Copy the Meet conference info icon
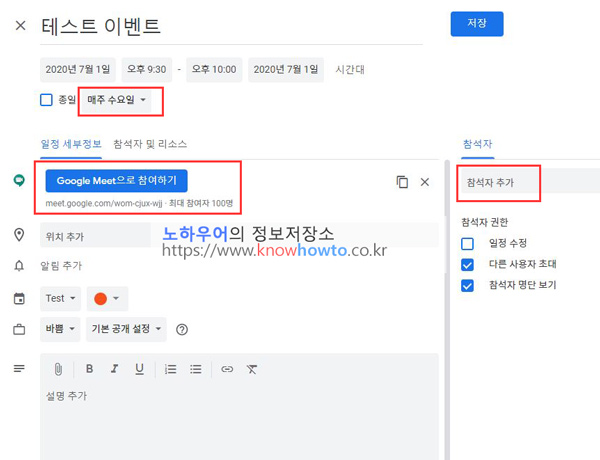The image size is (600, 460). pyautogui.click(x=402, y=182)
